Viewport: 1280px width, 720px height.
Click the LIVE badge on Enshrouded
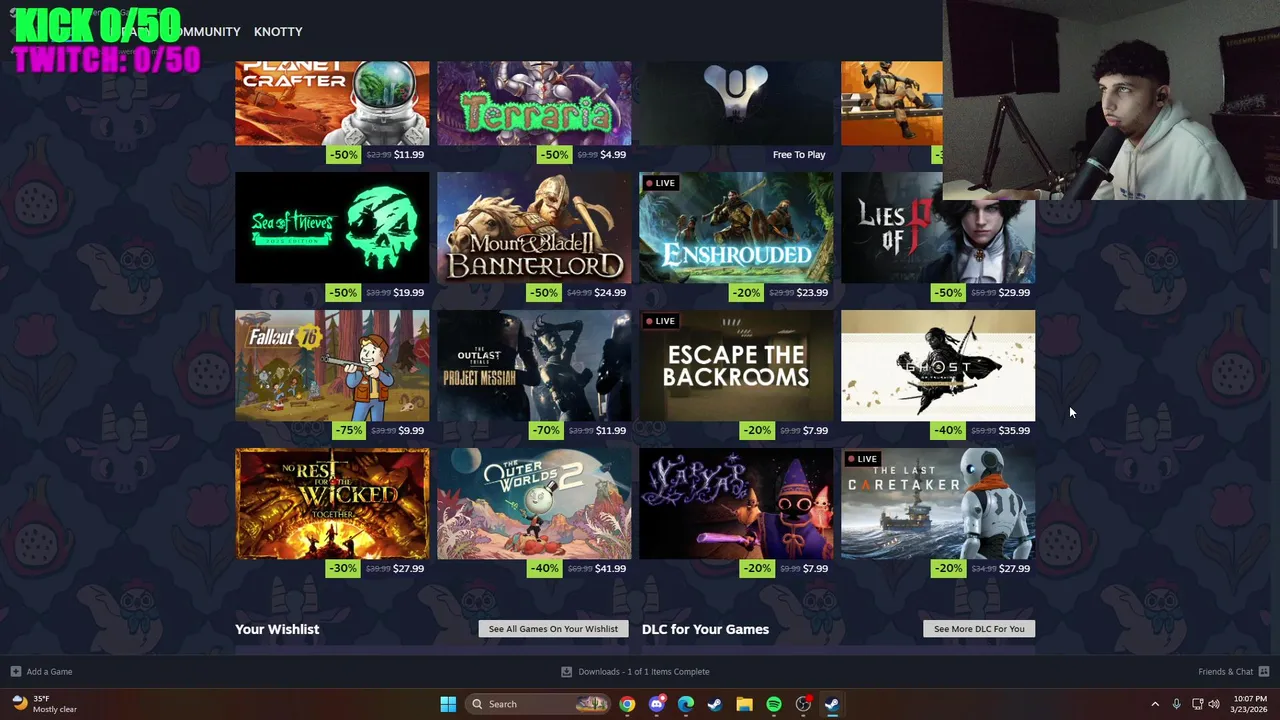point(660,183)
